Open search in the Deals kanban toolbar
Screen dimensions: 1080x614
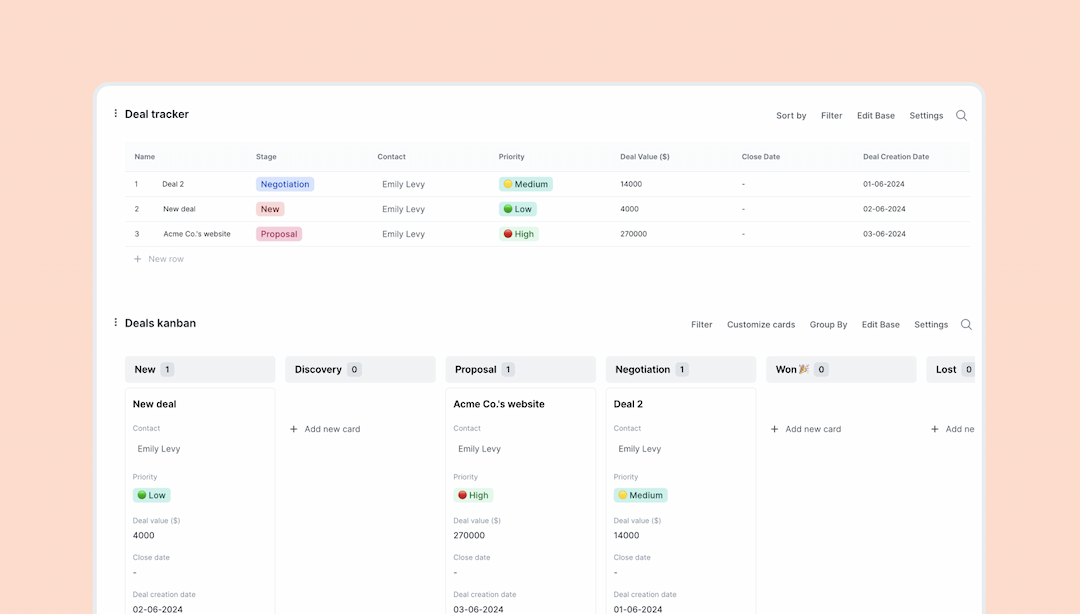point(966,324)
